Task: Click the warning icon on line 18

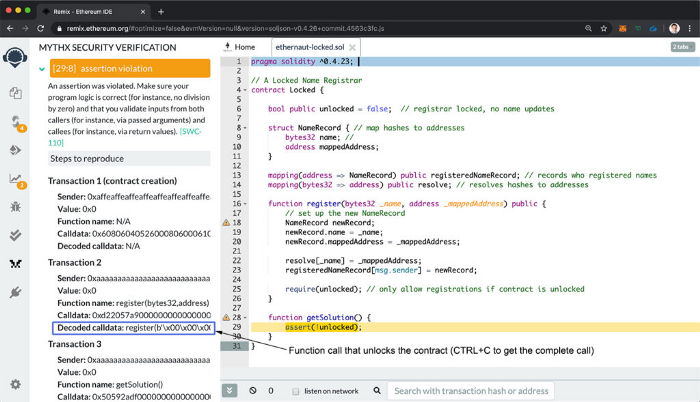Action: click(x=226, y=222)
